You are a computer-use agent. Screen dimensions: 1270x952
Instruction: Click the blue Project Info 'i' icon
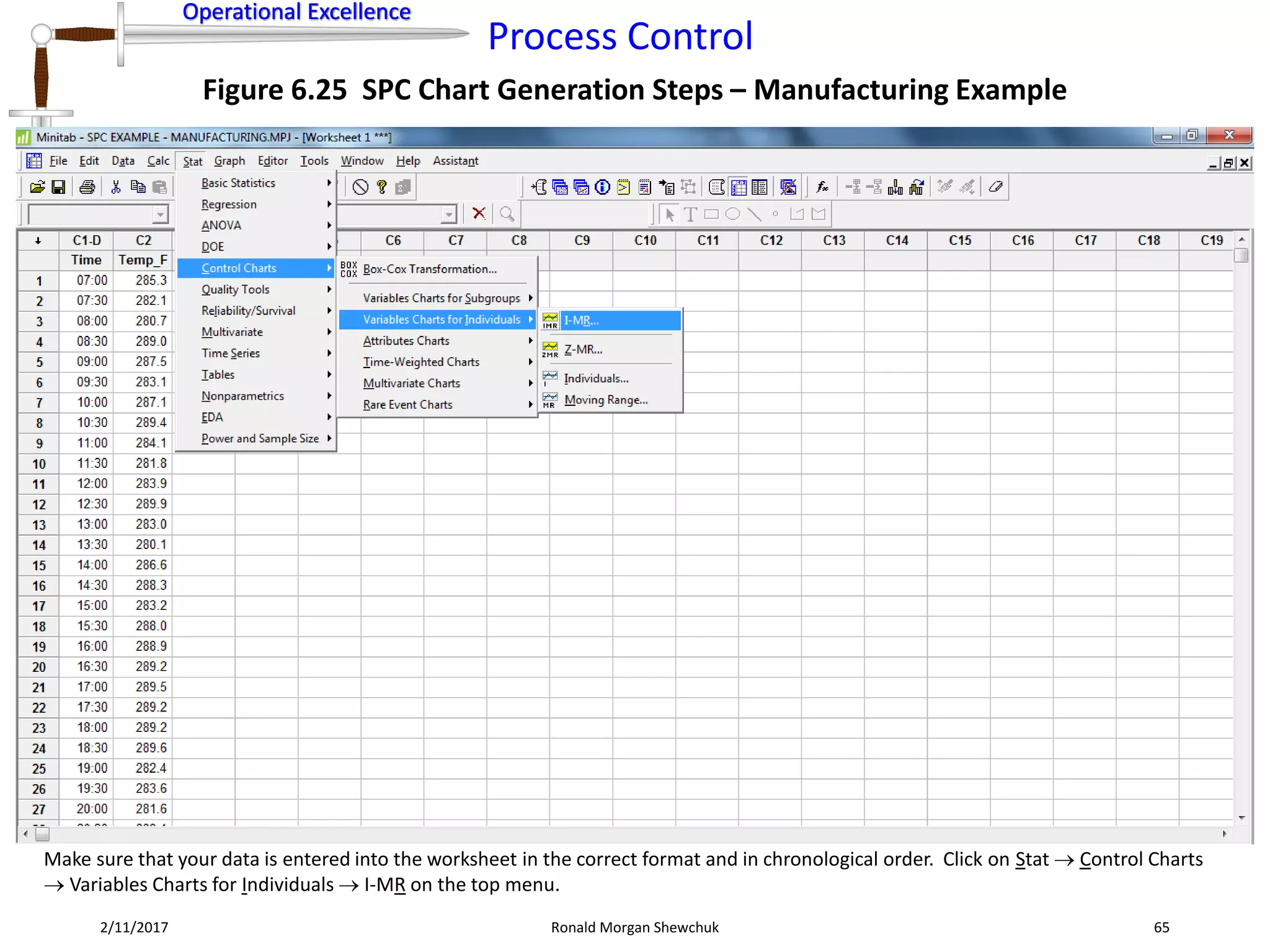602,187
